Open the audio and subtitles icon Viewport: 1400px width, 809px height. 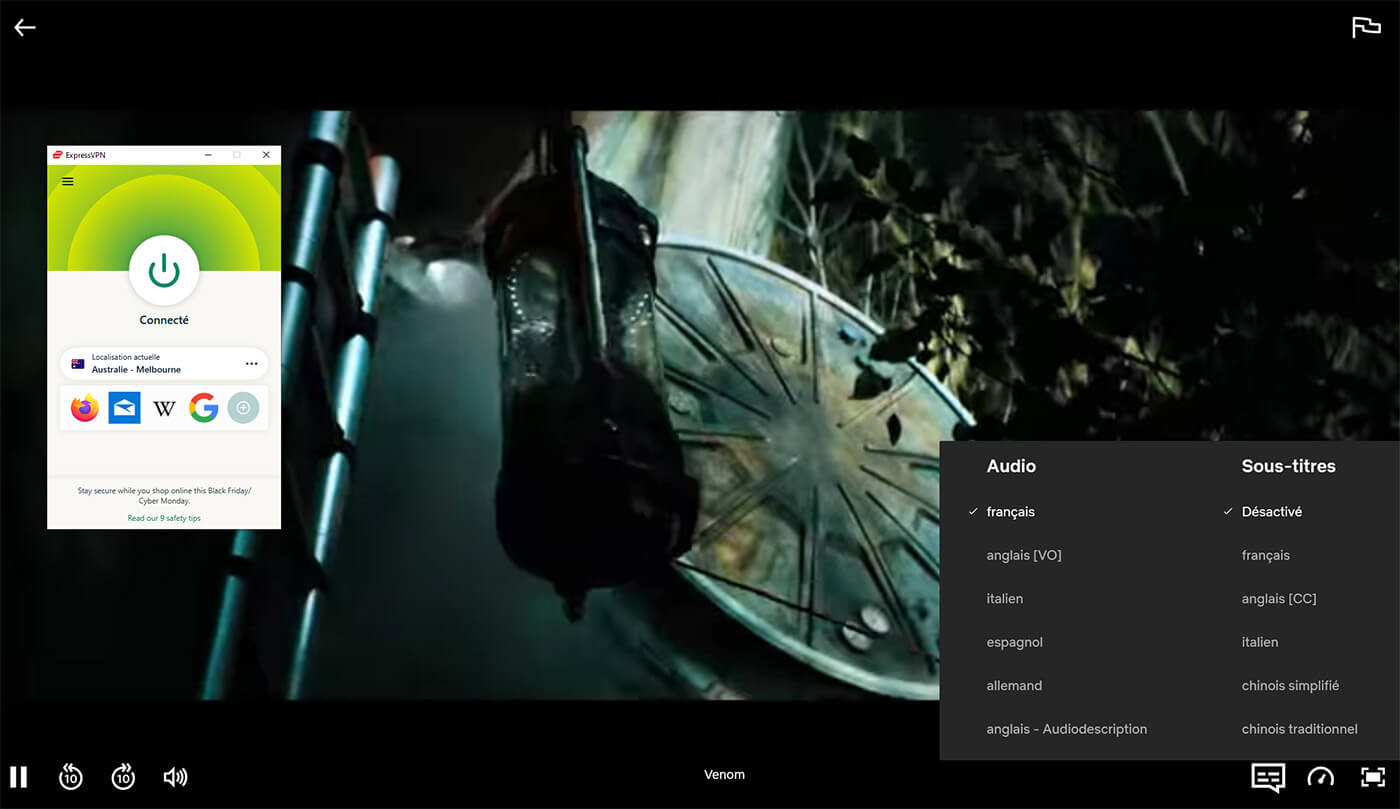pyautogui.click(x=1268, y=777)
